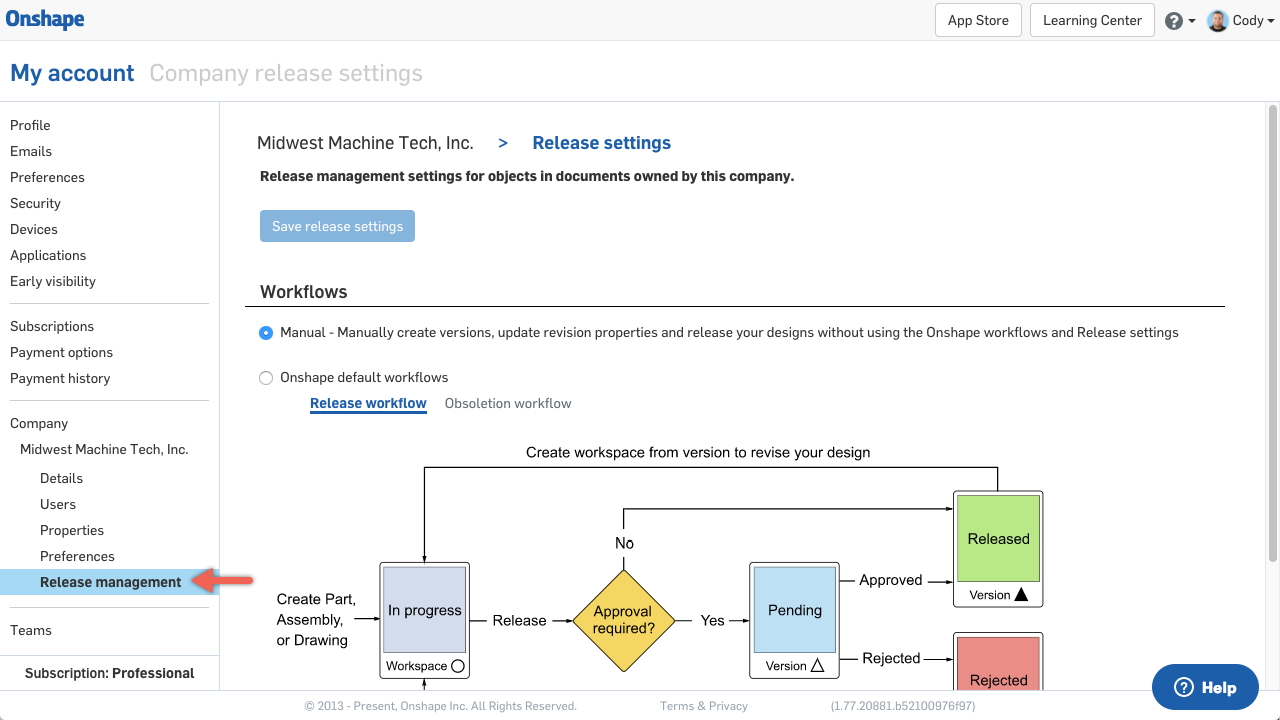This screenshot has height=720, width=1280.
Task: Click the page vertical scrollbar
Action: tap(1273, 332)
